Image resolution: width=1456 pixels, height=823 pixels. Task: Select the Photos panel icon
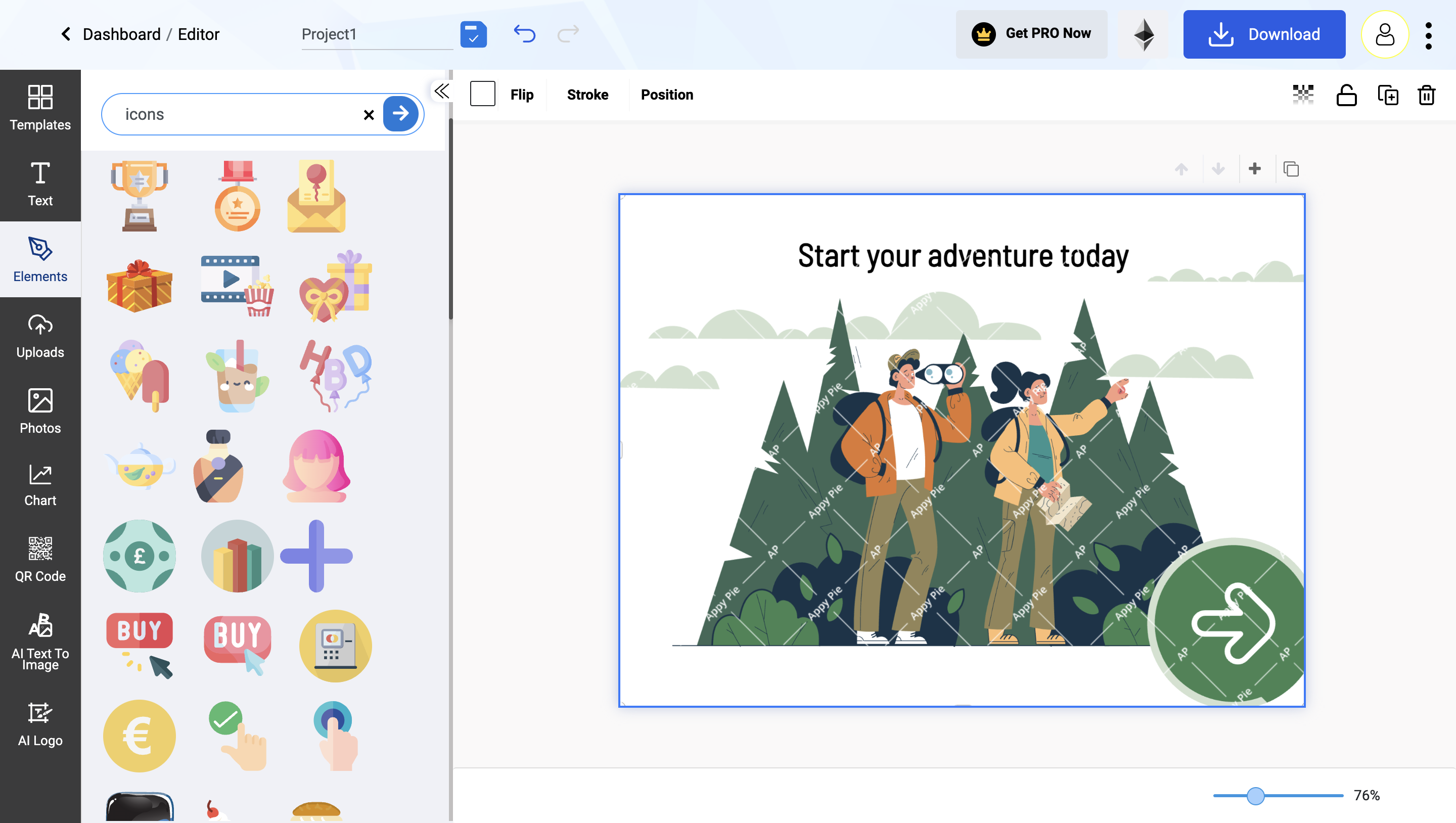[40, 411]
